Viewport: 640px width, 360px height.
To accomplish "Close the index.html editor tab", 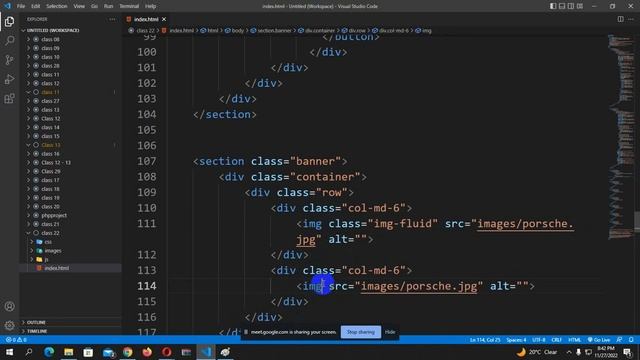I will pyautogui.click(x=164, y=19).
